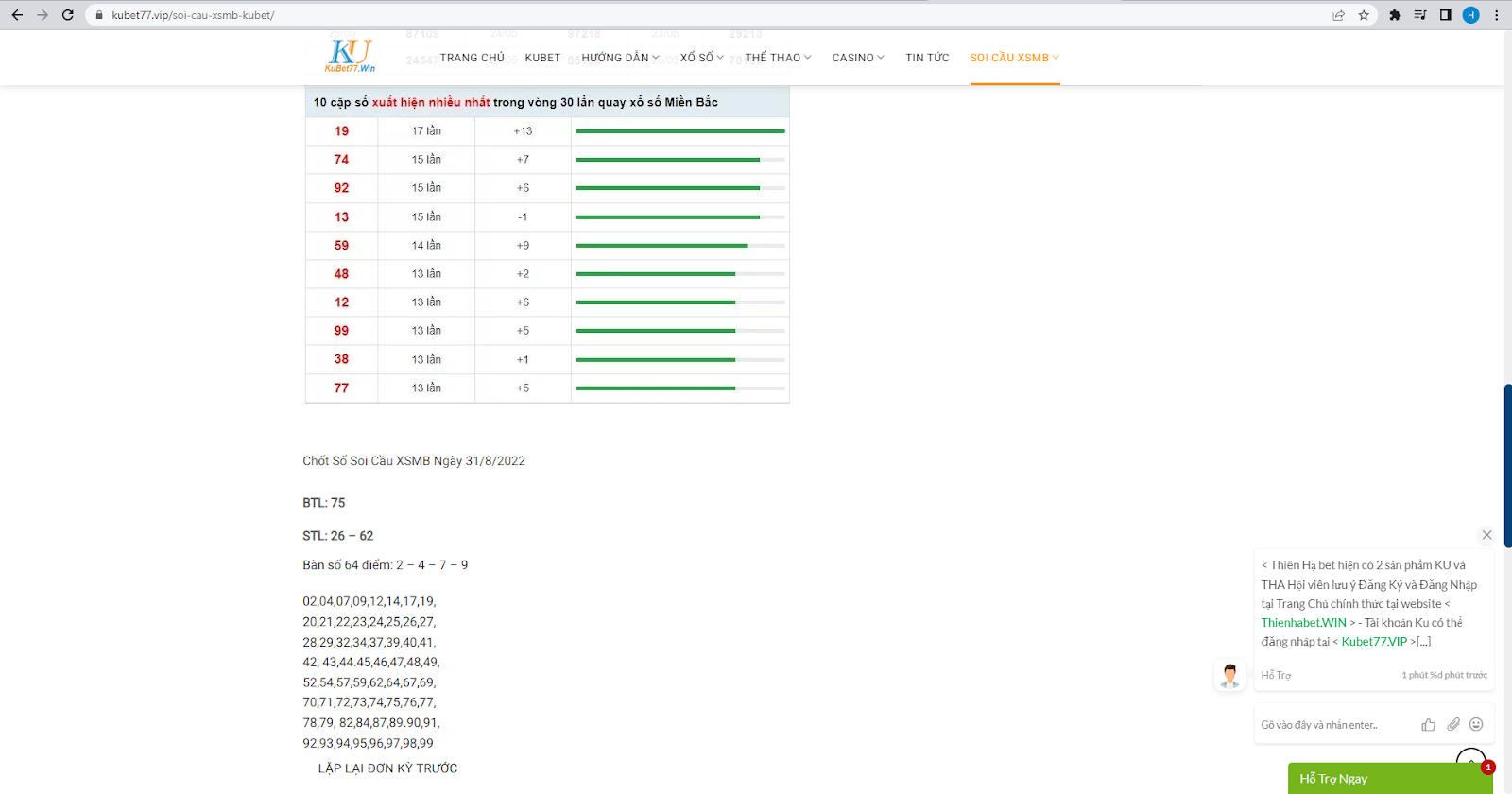Select number 12 in the table
1512x794 pixels.
click(341, 302)
